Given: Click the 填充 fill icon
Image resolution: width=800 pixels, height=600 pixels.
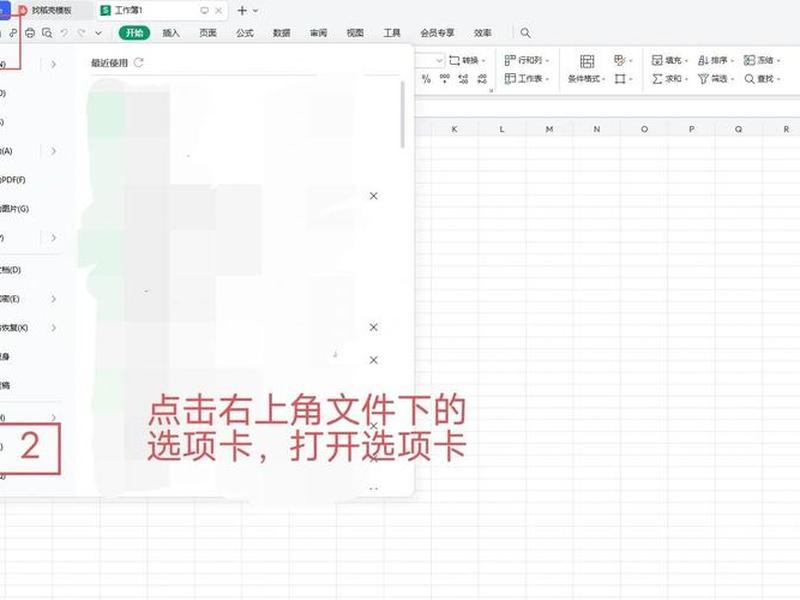Looking at the screenshot, I should pos(657,61).
